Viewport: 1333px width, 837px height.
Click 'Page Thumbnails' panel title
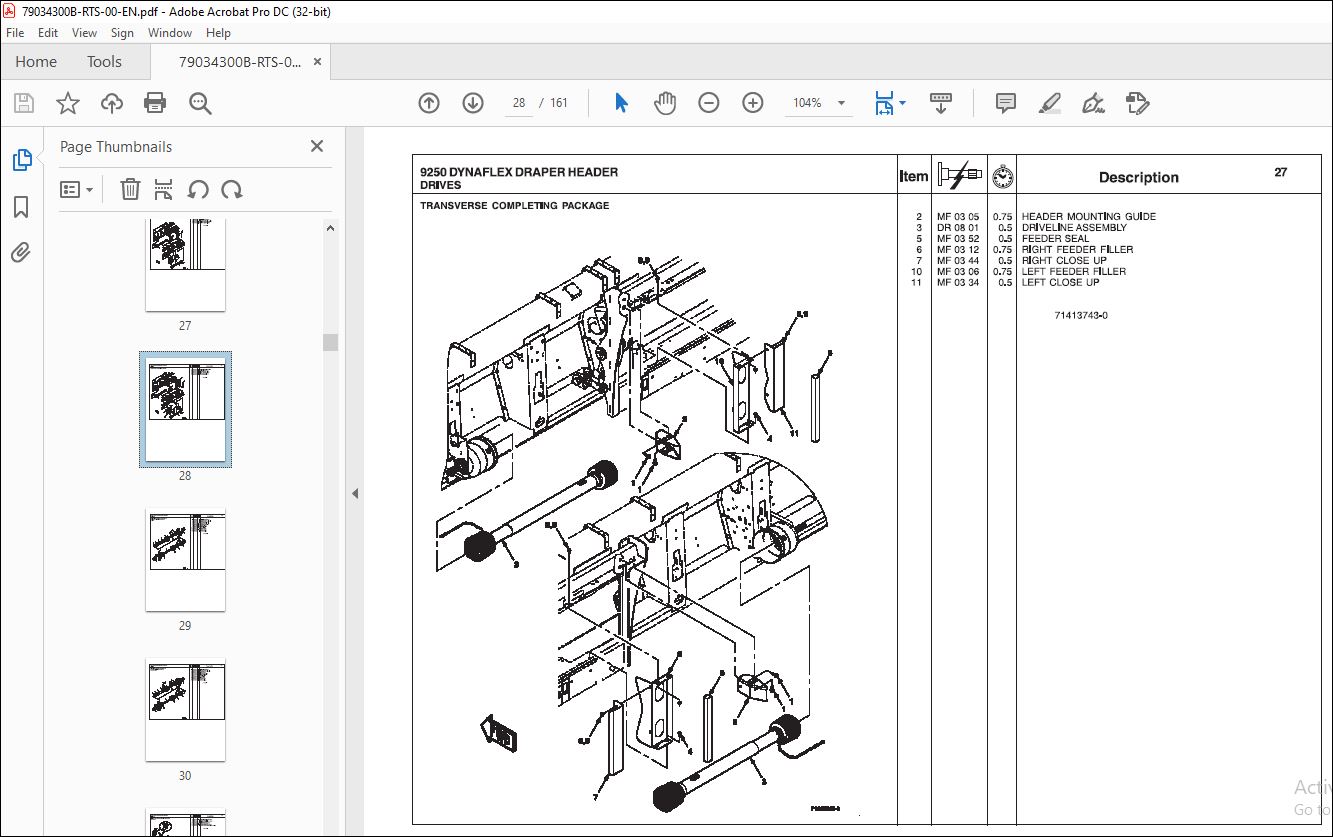[x=116, y=146]
